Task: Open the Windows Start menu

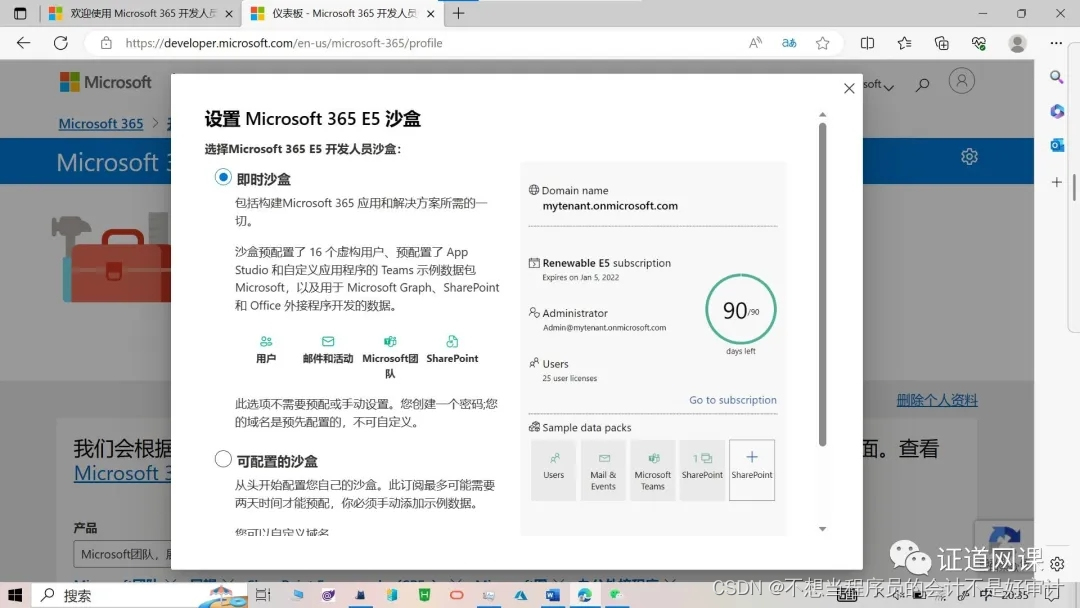Action: coord(14,595)
